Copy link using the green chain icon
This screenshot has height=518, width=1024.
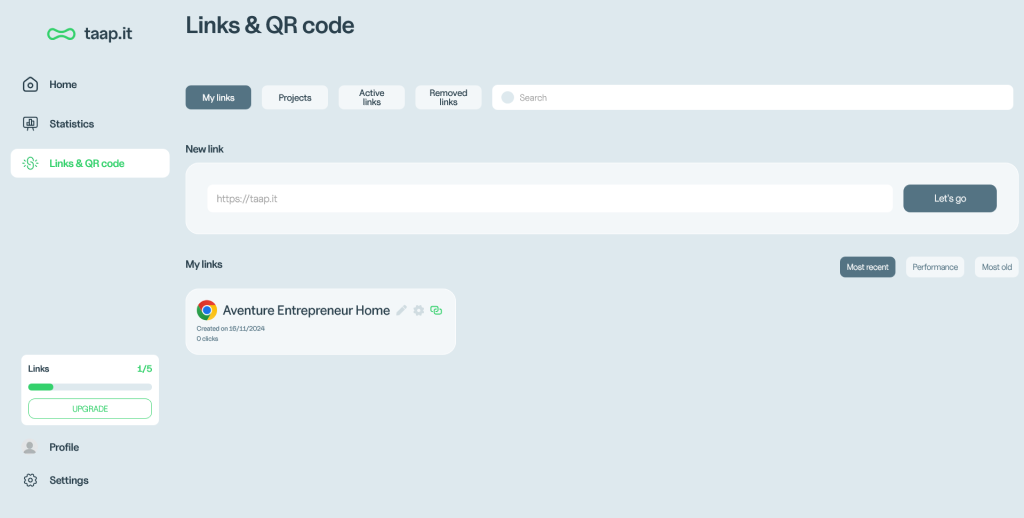436,310
